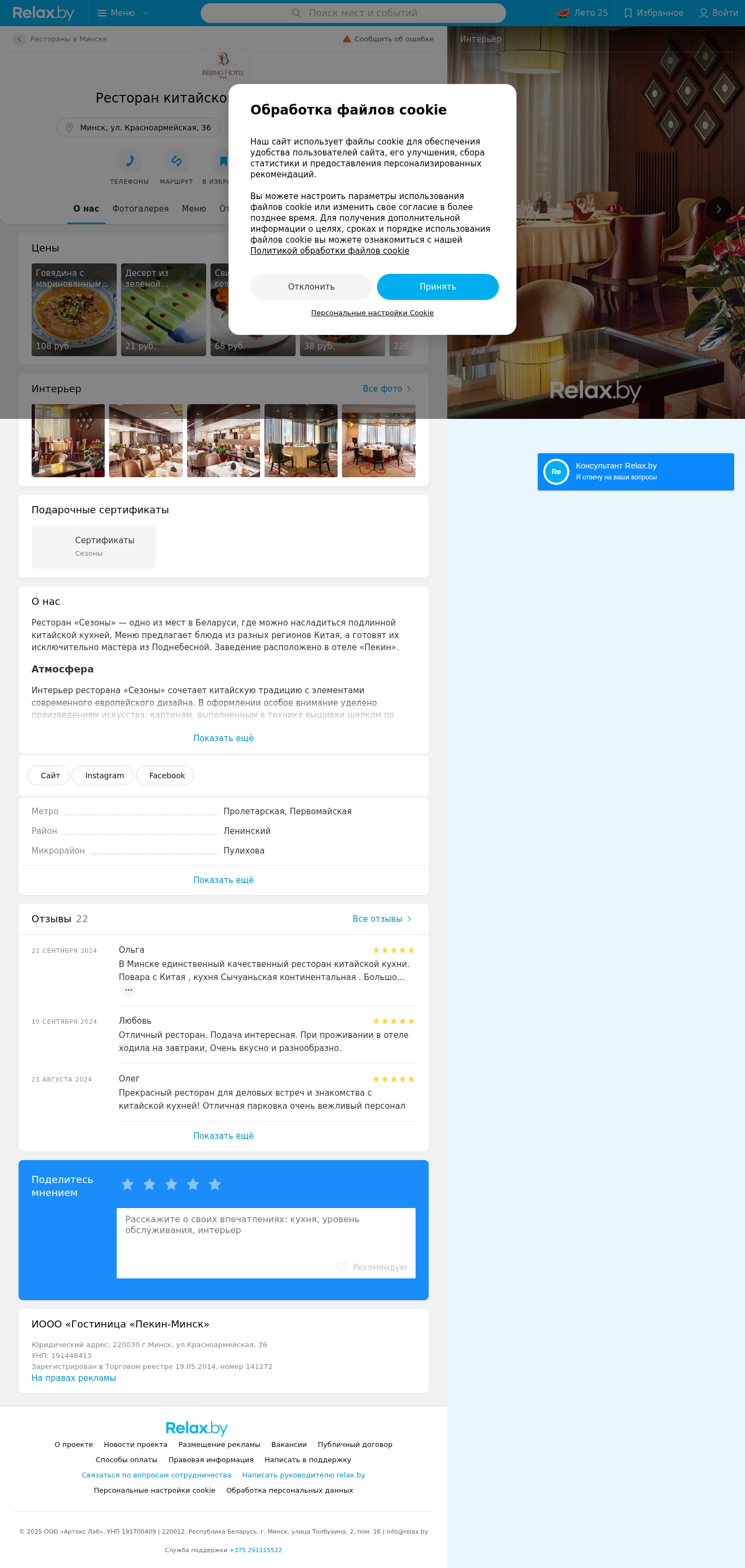
Task: Toggle the Рекомендую heart option
Action: (372, 1267)
